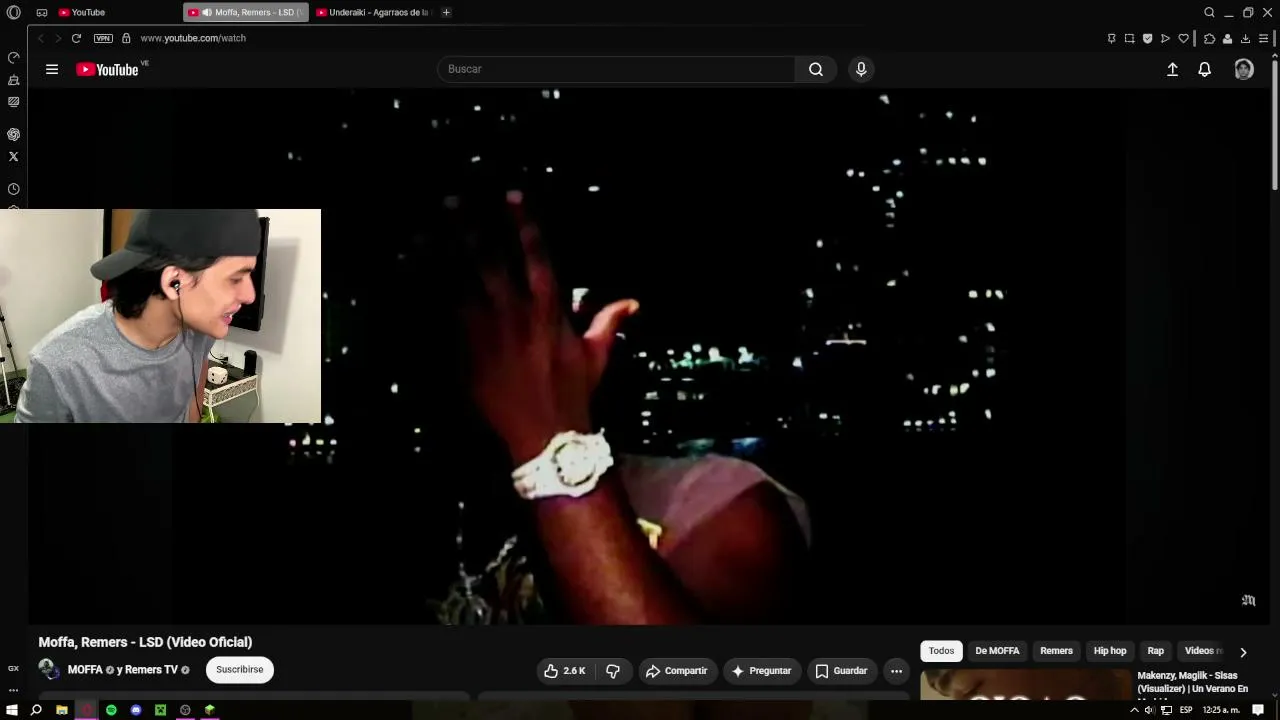Open the send arrow in Opera toolbar
1280x720 pixels.
pos(1165,38)
